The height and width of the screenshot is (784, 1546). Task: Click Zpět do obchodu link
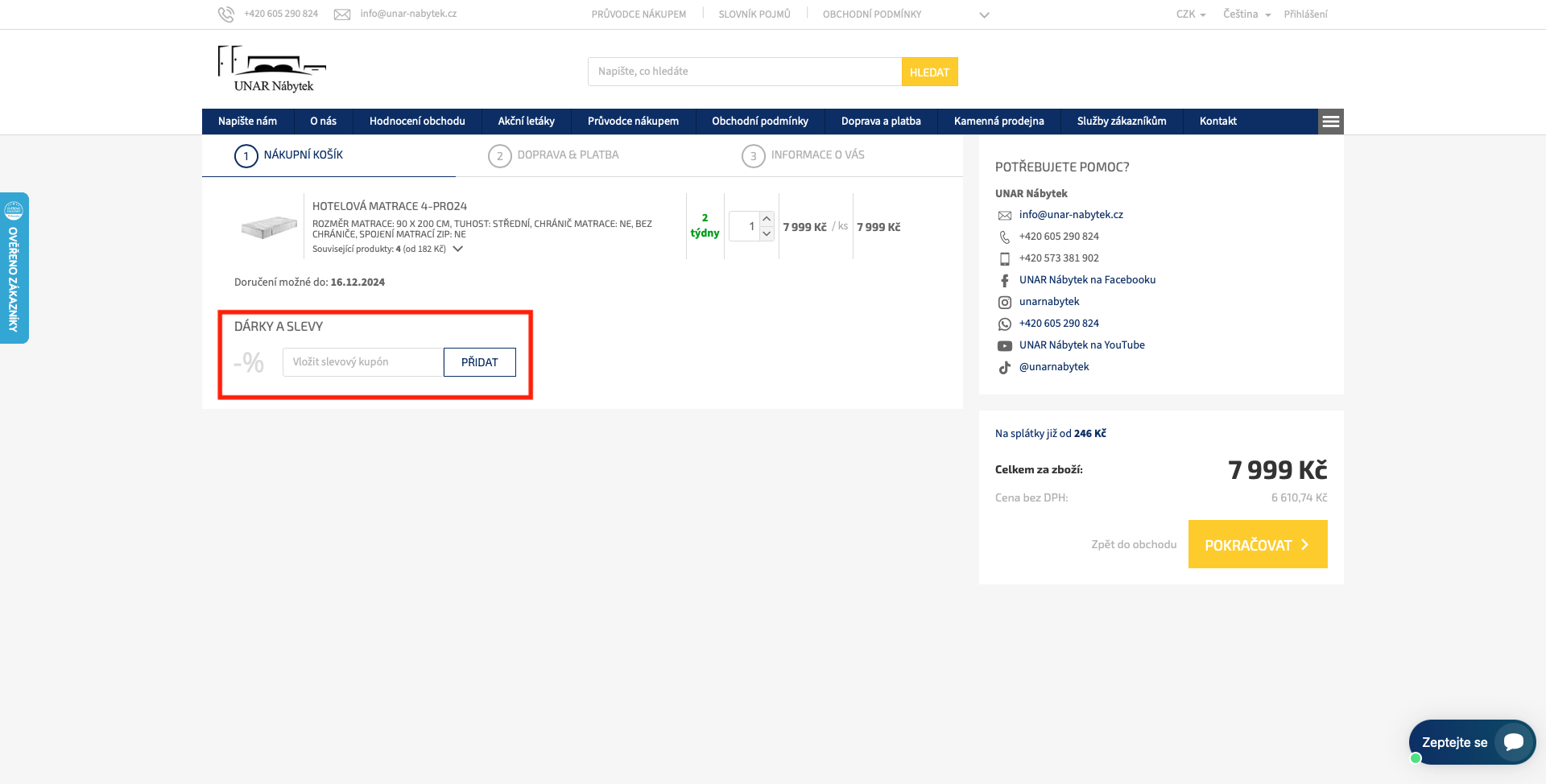click(x=1134, y=545)
